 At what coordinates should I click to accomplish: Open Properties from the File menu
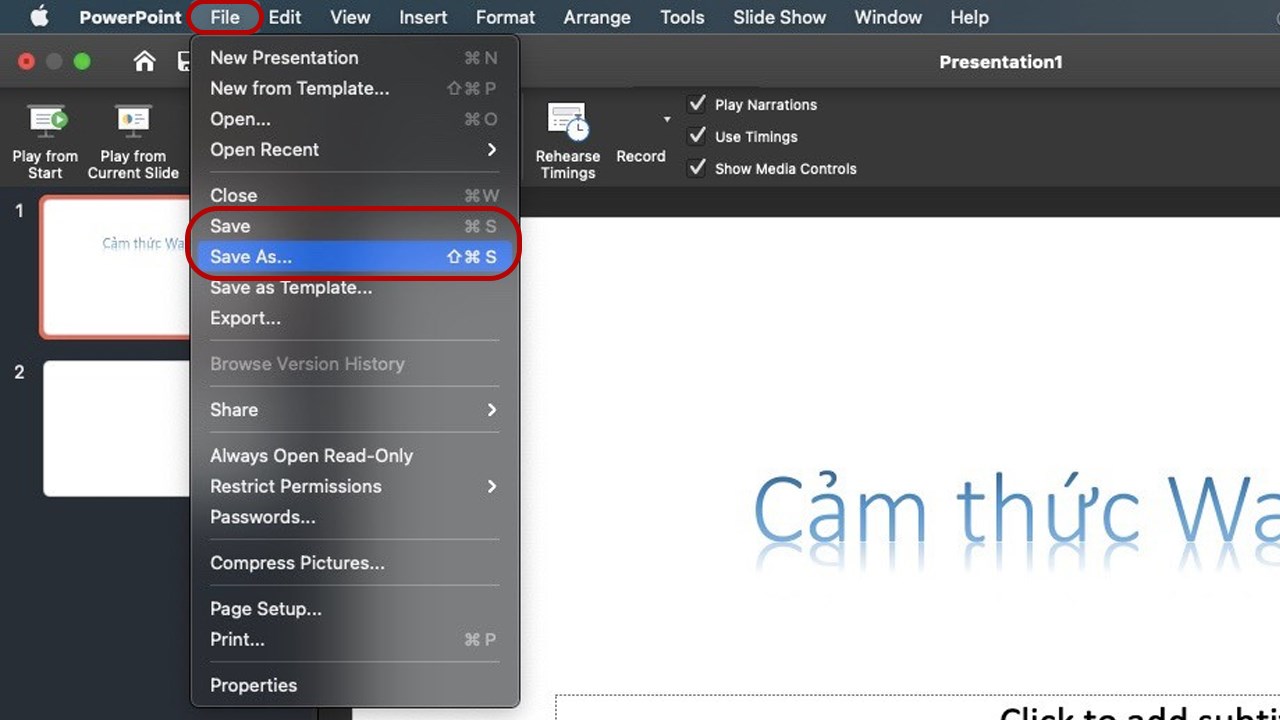pos(355,685)
